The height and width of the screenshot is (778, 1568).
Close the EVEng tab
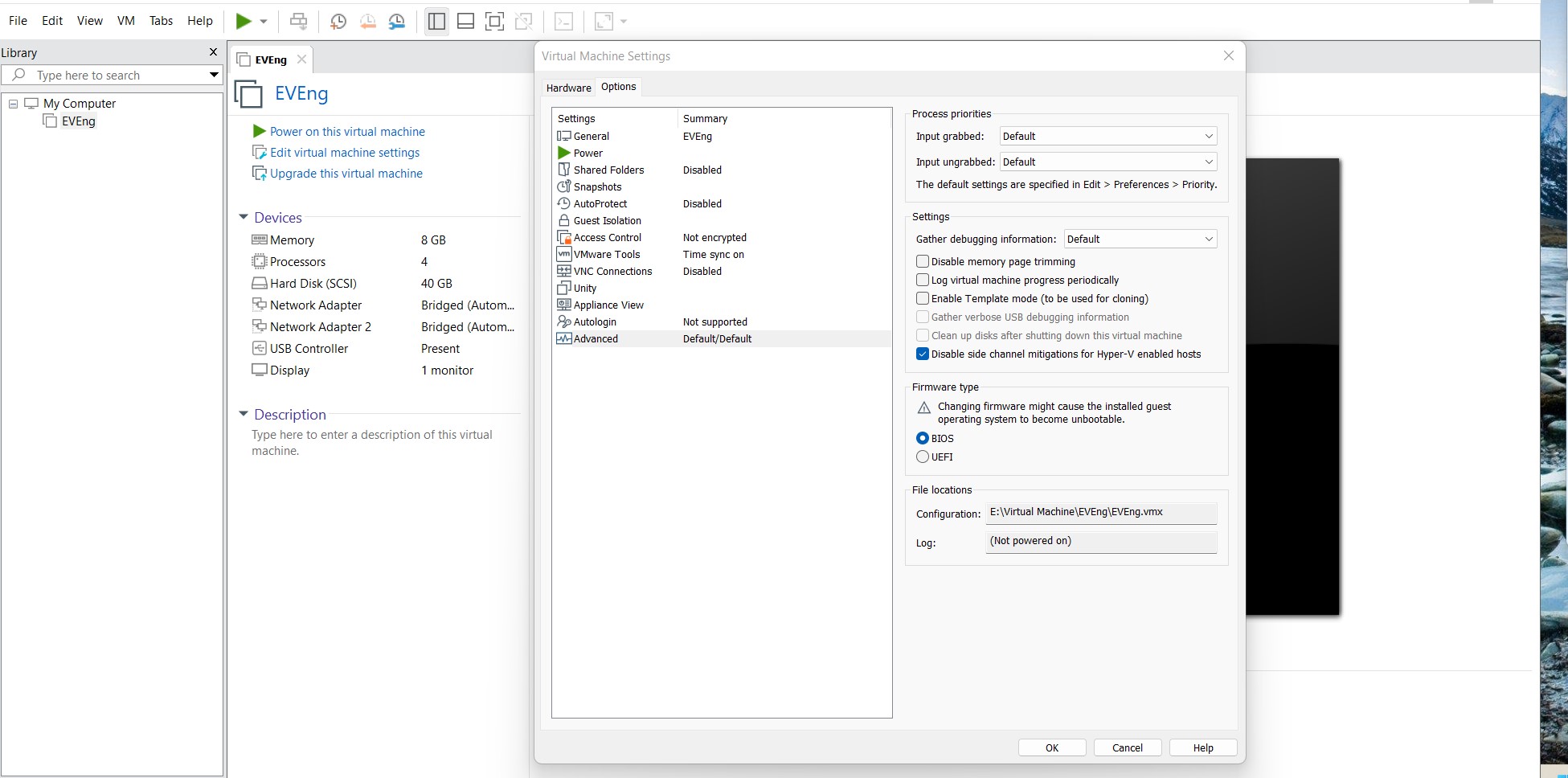coord(301,59)
